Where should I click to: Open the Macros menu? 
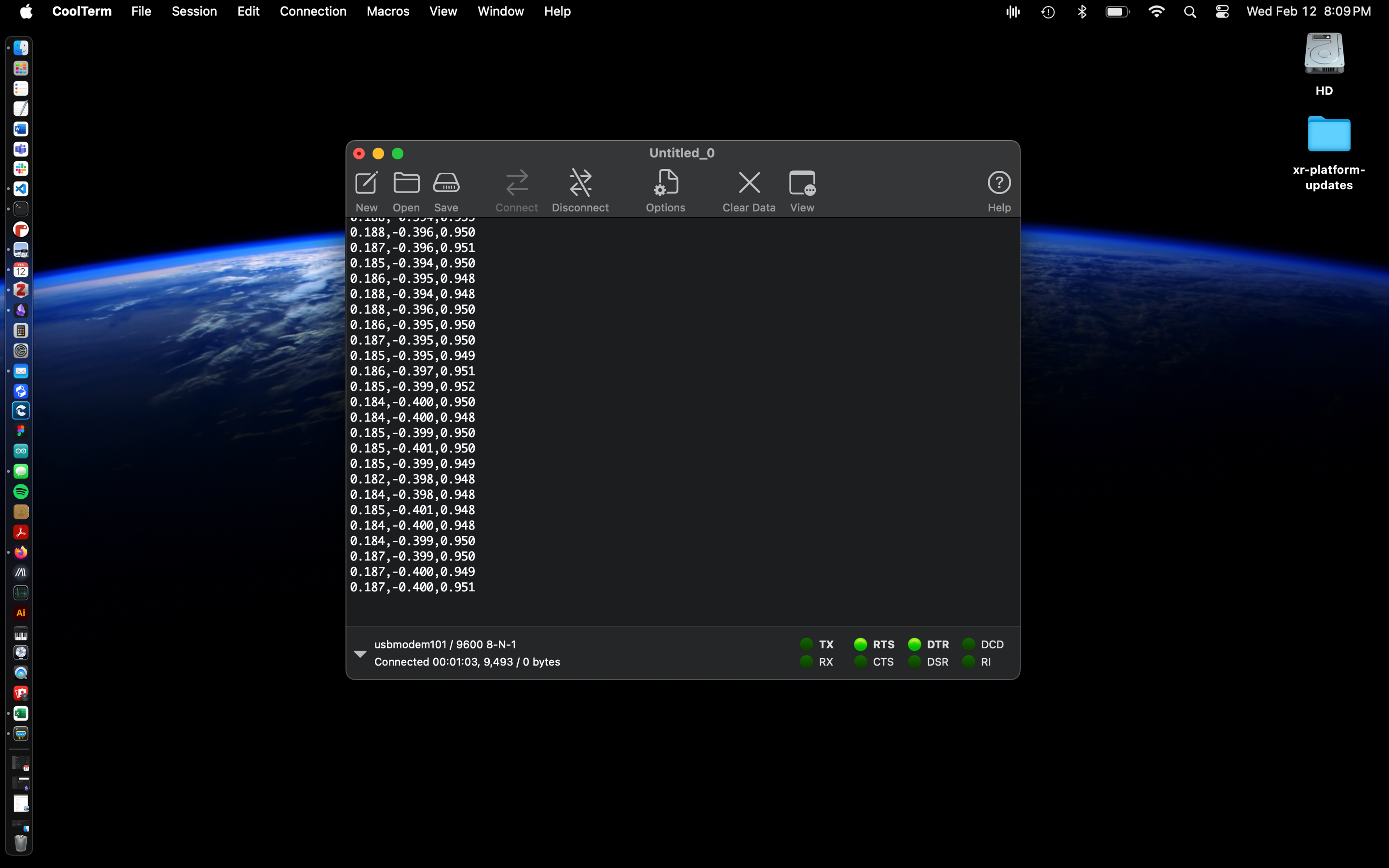387,12
